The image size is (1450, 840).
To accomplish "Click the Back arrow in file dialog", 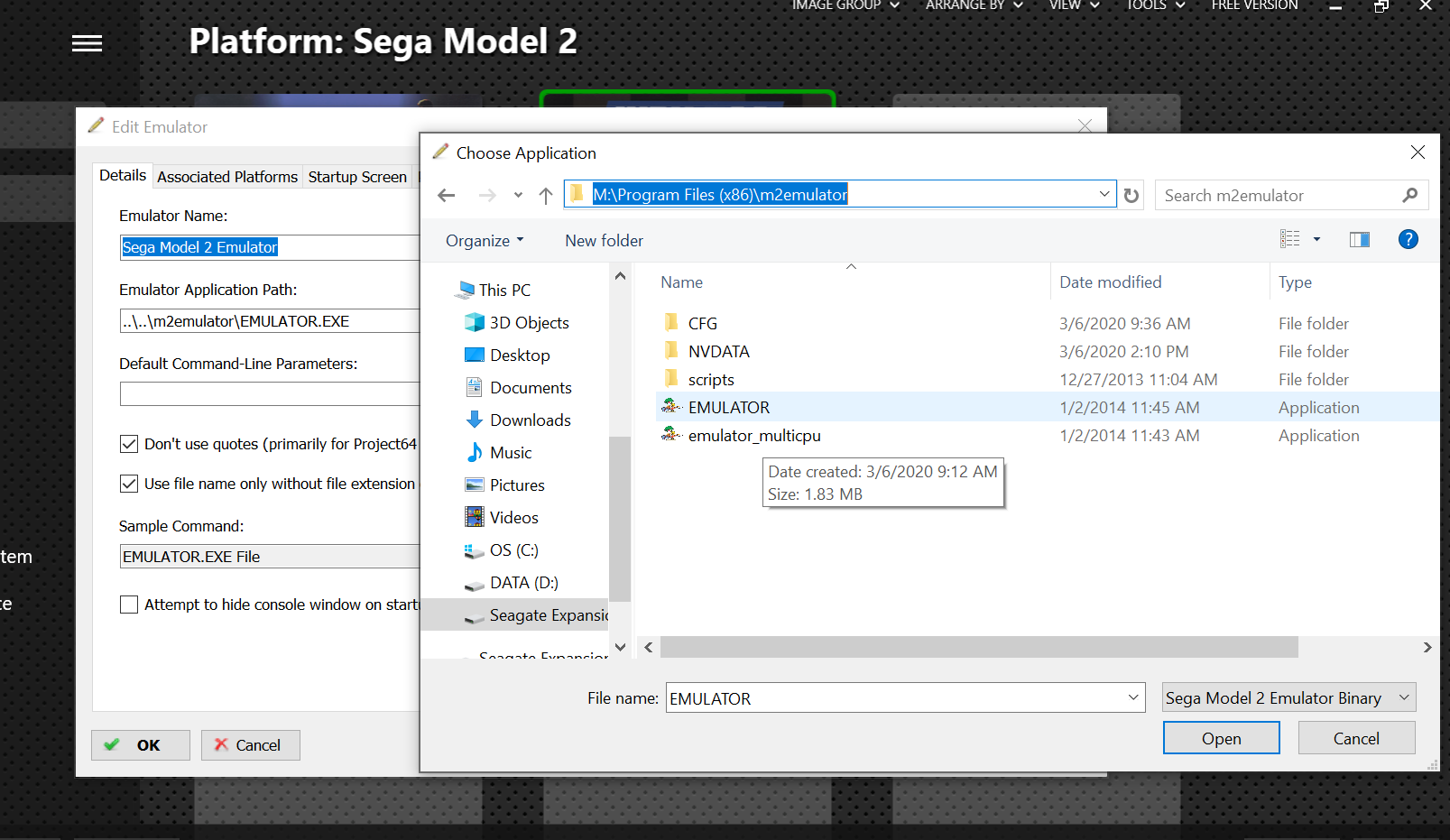I will pos(446,196).
